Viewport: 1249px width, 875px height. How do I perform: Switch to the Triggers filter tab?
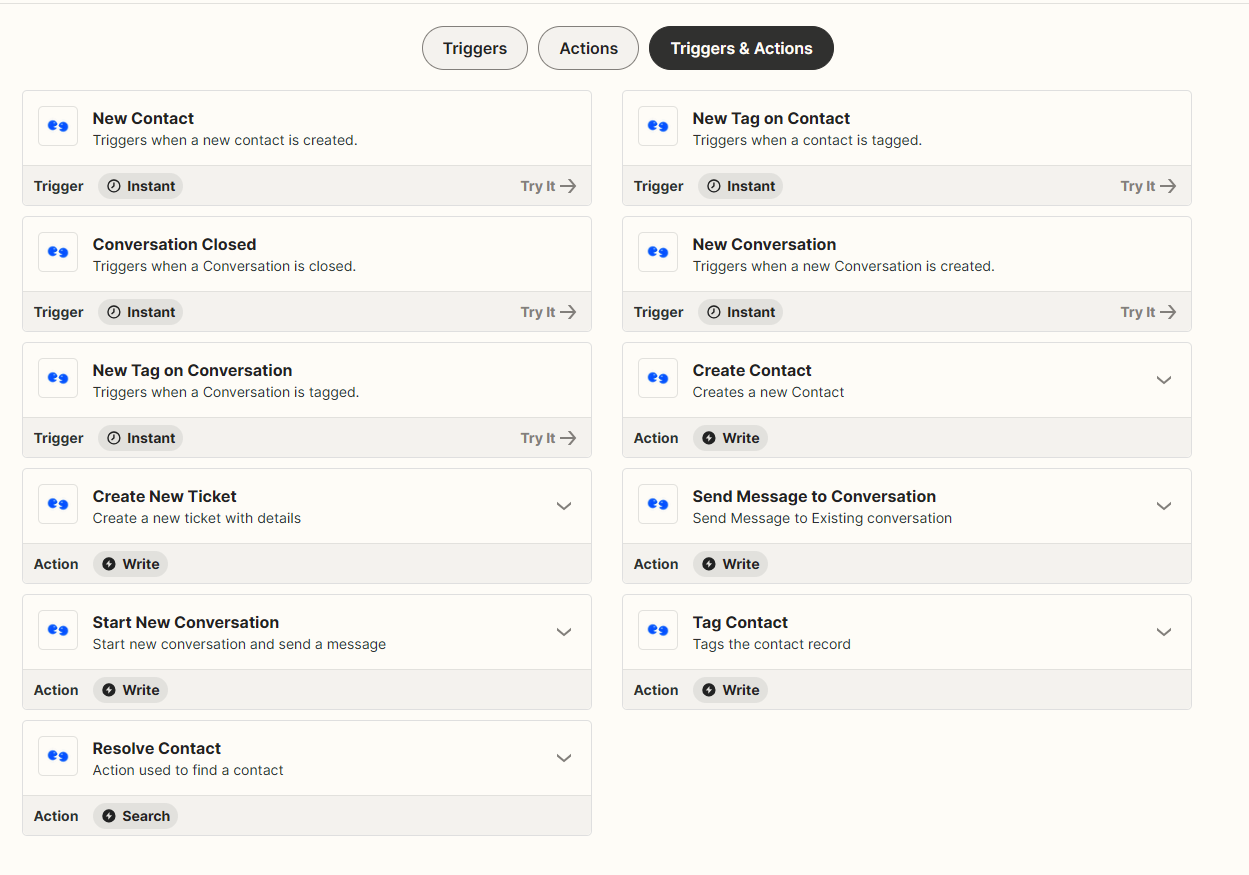click(475, 48)
